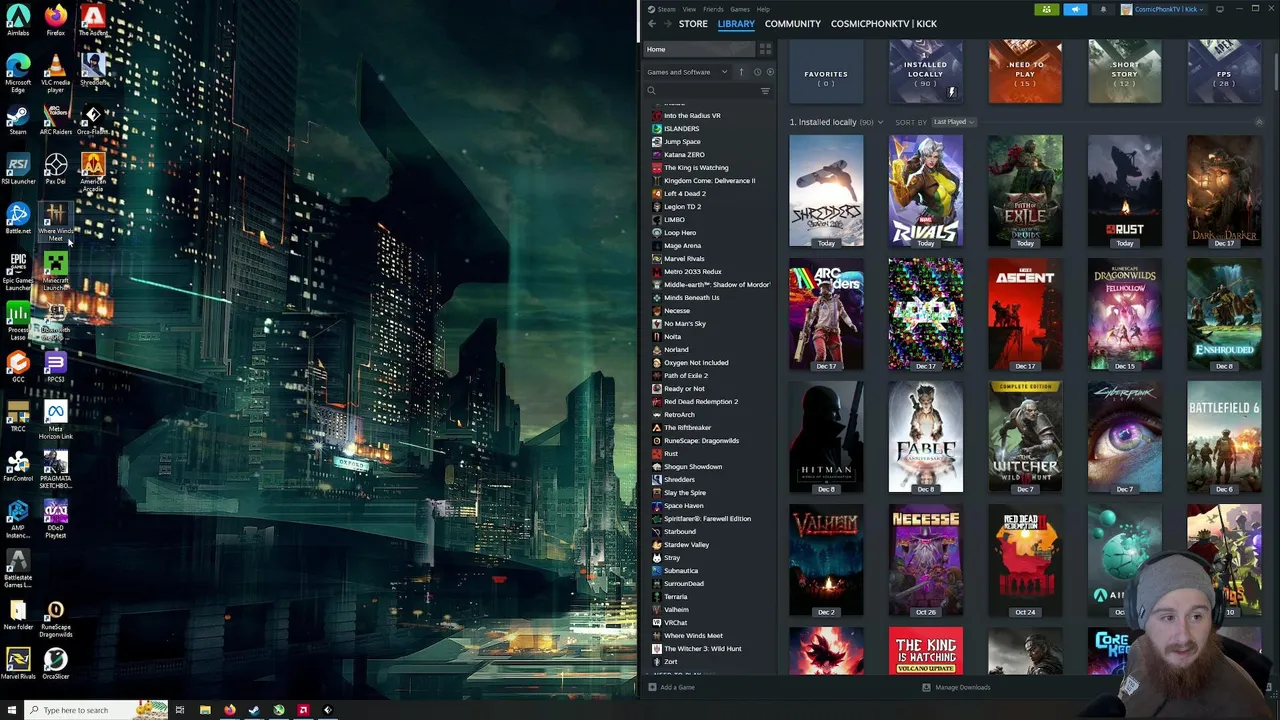Toggle ready-to-play filter in sidebar
Screen dimensions: 1280x720
(769, 72)
